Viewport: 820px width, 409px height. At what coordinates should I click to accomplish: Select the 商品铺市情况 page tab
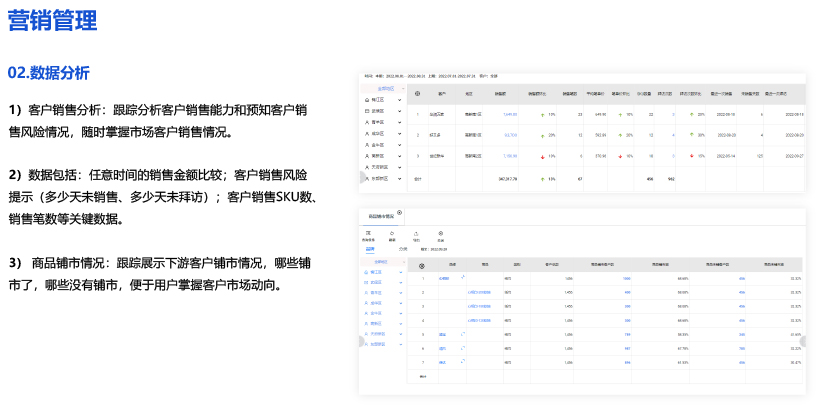[x=380, y=215]
